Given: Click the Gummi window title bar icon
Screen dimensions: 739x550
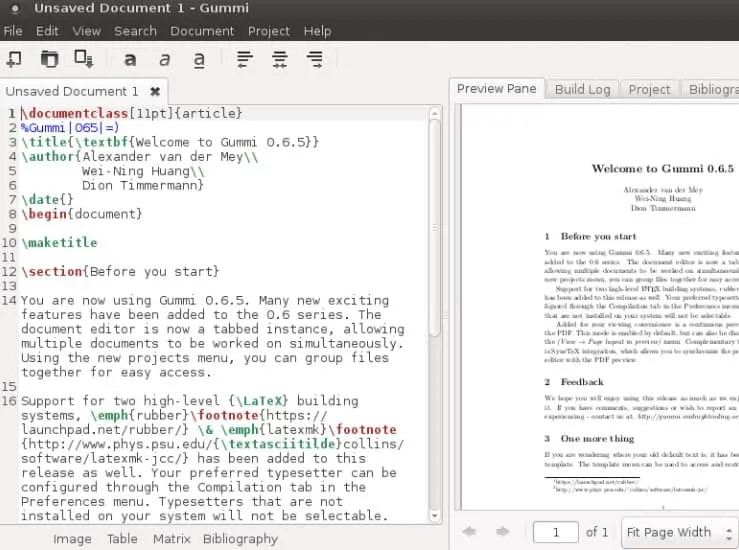Looking at the screenshot, I should [16, 8].
